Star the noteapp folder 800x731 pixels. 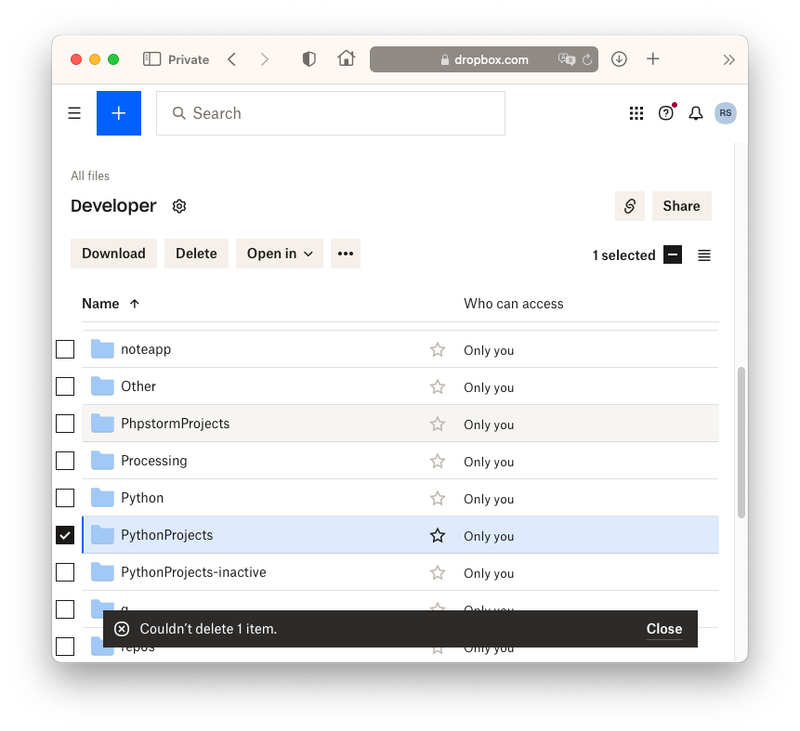(x=437, y=350)
